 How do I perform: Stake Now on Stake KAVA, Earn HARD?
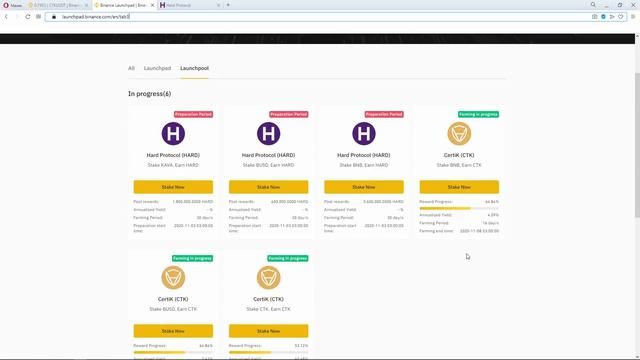point(173,187)
